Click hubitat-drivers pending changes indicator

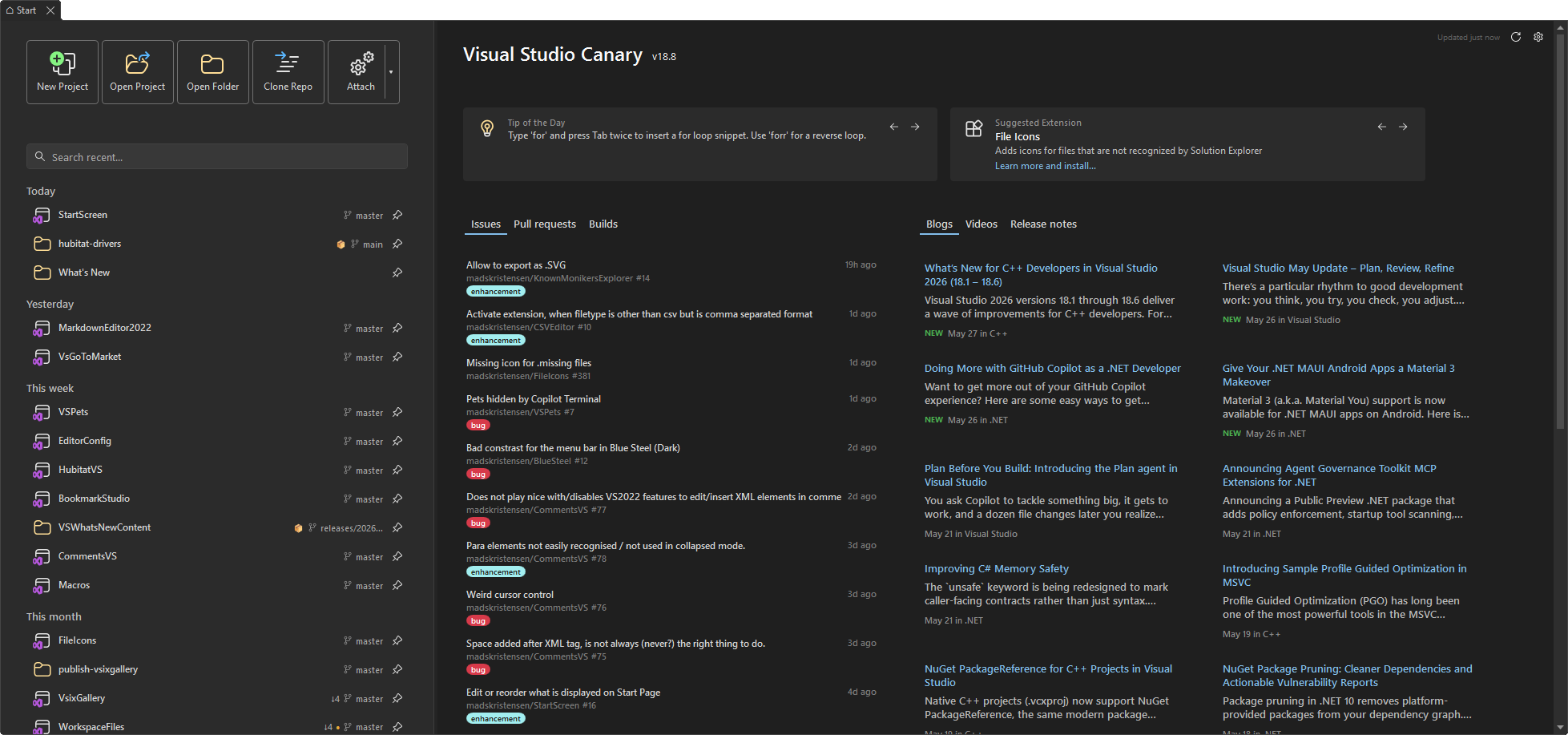click(x=341, y=244)
